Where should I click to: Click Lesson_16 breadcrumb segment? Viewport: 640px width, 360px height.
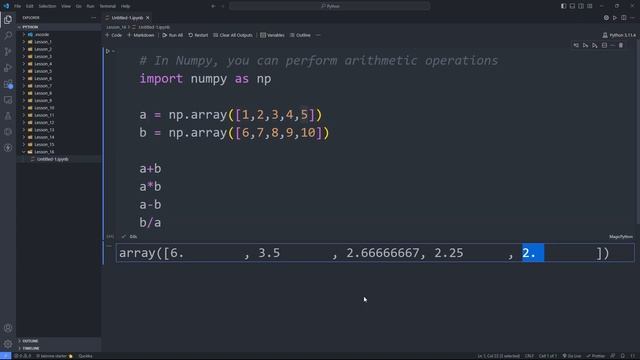point(116,27)
